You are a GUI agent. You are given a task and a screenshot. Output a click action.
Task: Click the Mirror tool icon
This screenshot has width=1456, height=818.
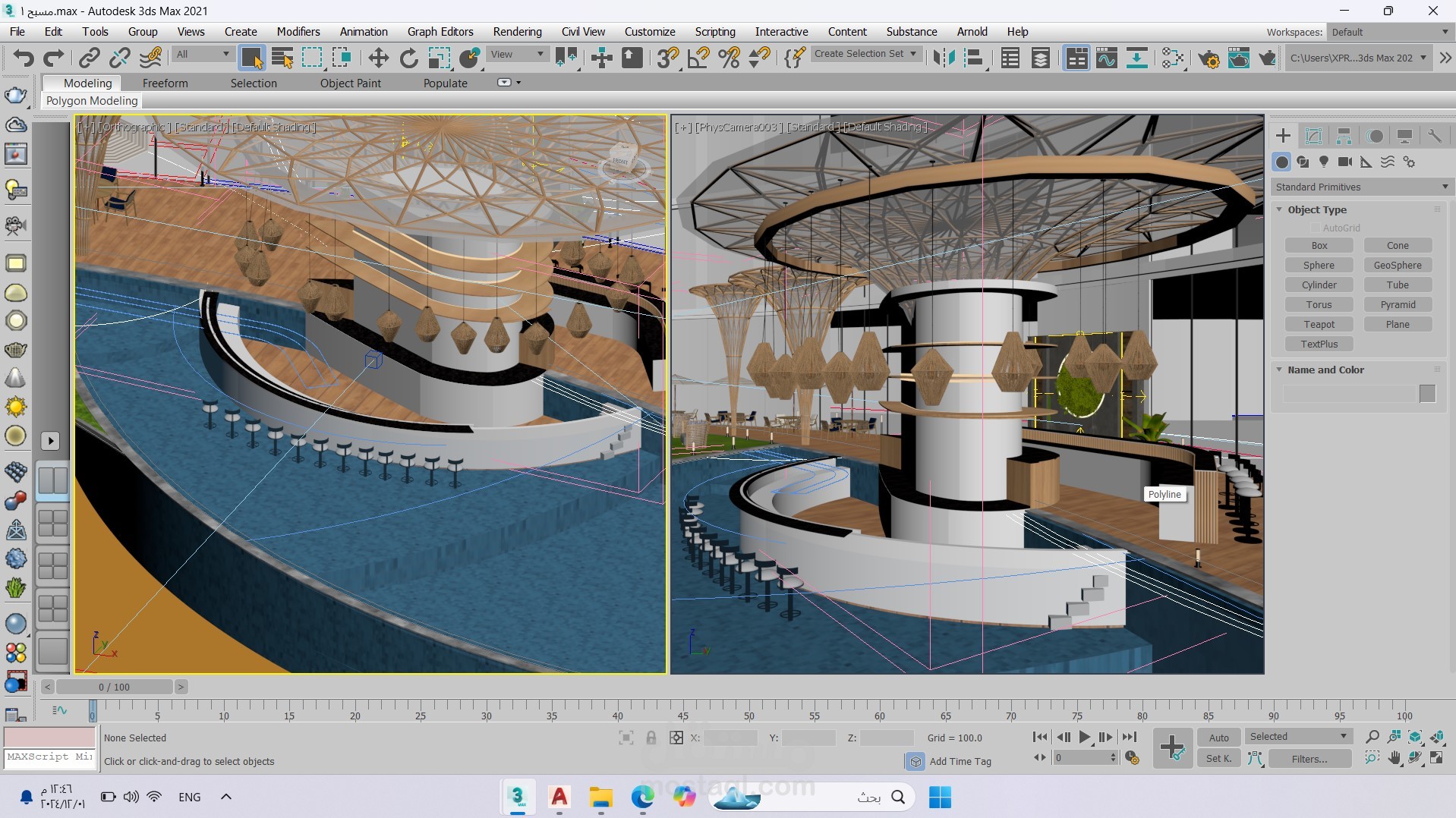click(944, 58)
